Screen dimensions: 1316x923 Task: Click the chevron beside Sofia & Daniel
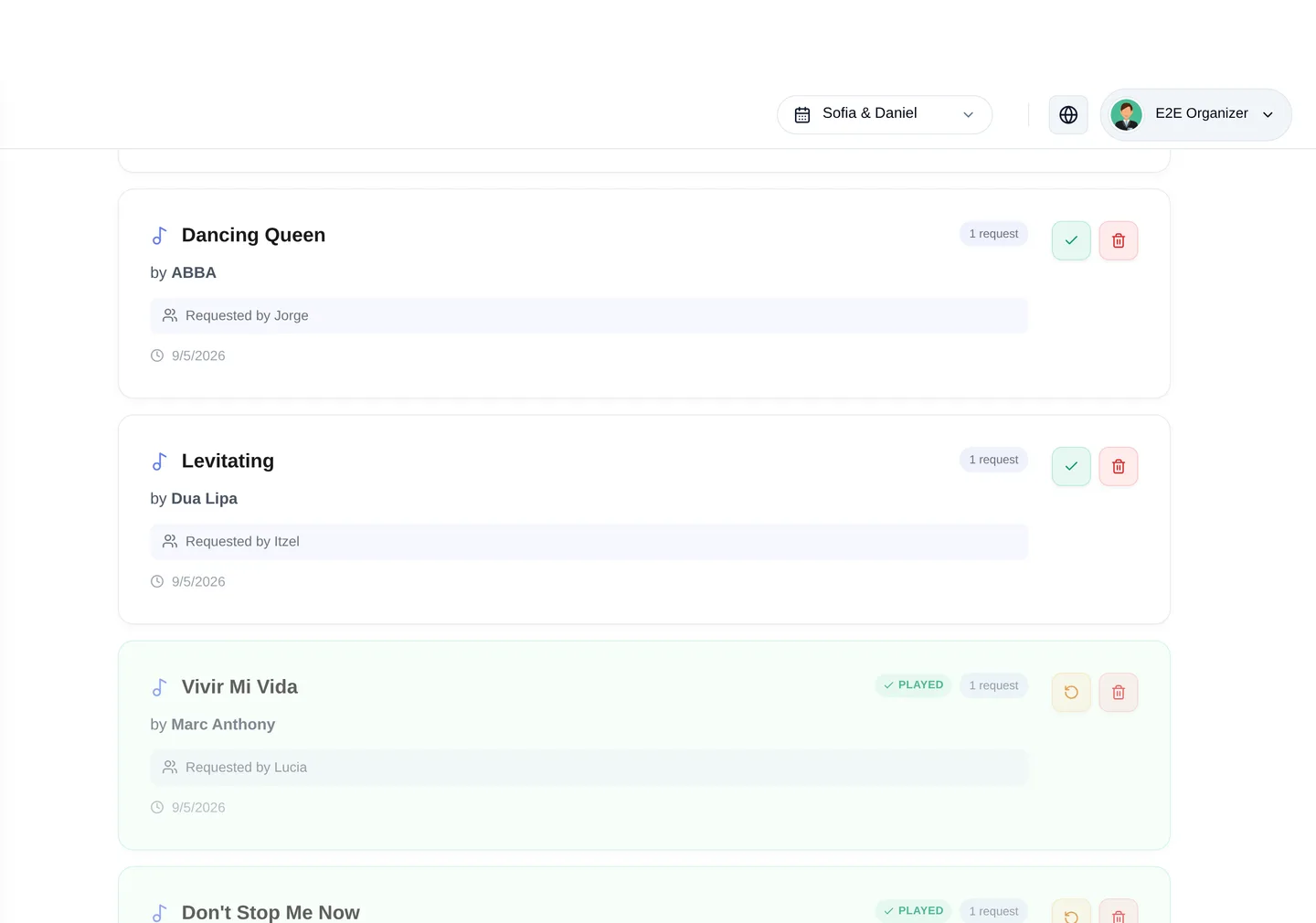(969, 115)
